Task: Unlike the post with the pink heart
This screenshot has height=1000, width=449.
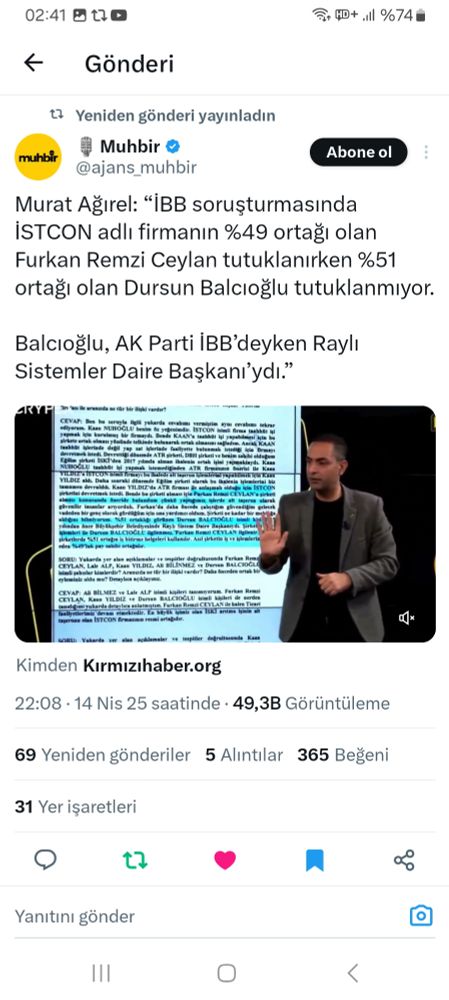Action: pyautogui.click(x=224, y=860)
